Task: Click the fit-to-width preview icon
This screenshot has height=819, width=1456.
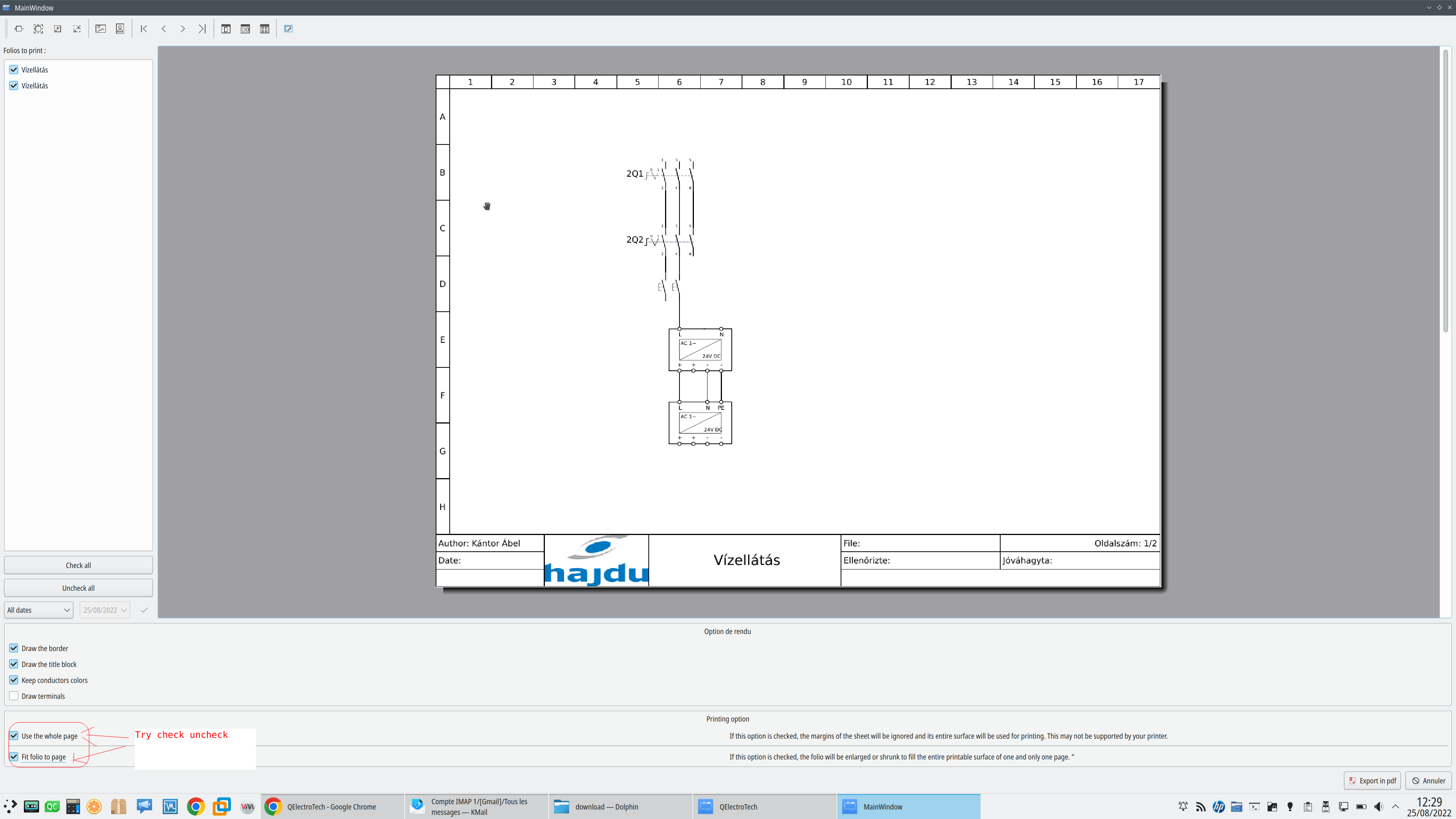Action: 19,29
